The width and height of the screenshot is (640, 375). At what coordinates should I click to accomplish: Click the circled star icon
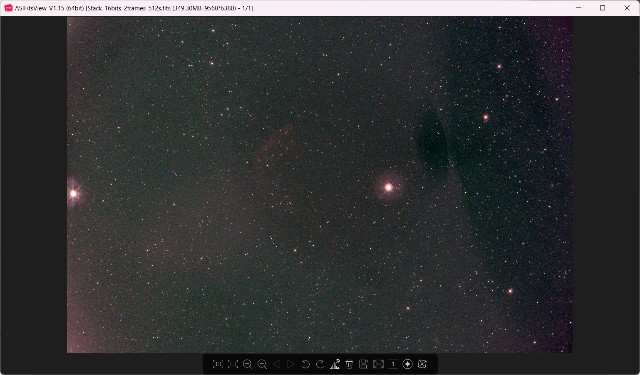tap(407, 364)
